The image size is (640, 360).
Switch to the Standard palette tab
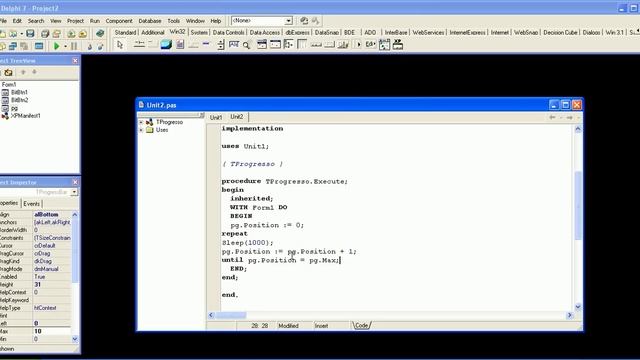pyautogui.click(x=125, y=32)
